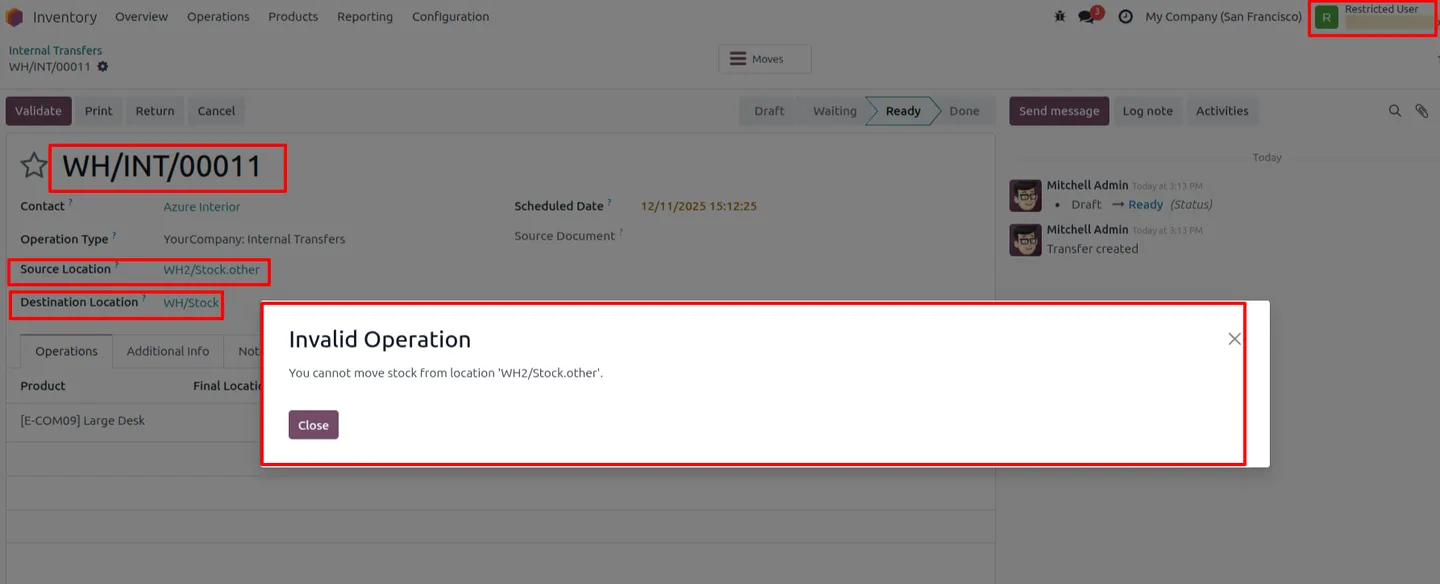Select the Waiting status stage

click(x=834, y=111)
